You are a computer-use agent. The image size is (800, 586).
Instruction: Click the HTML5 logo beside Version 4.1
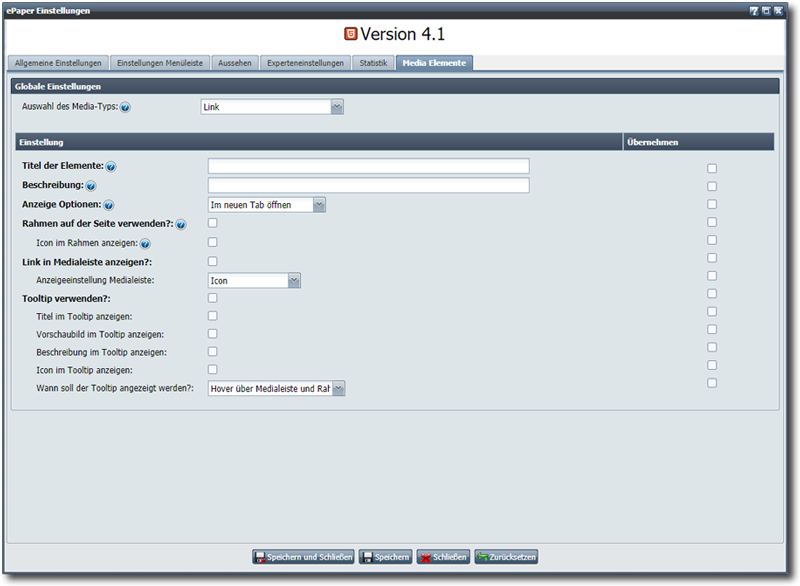[x=351, y=34]
